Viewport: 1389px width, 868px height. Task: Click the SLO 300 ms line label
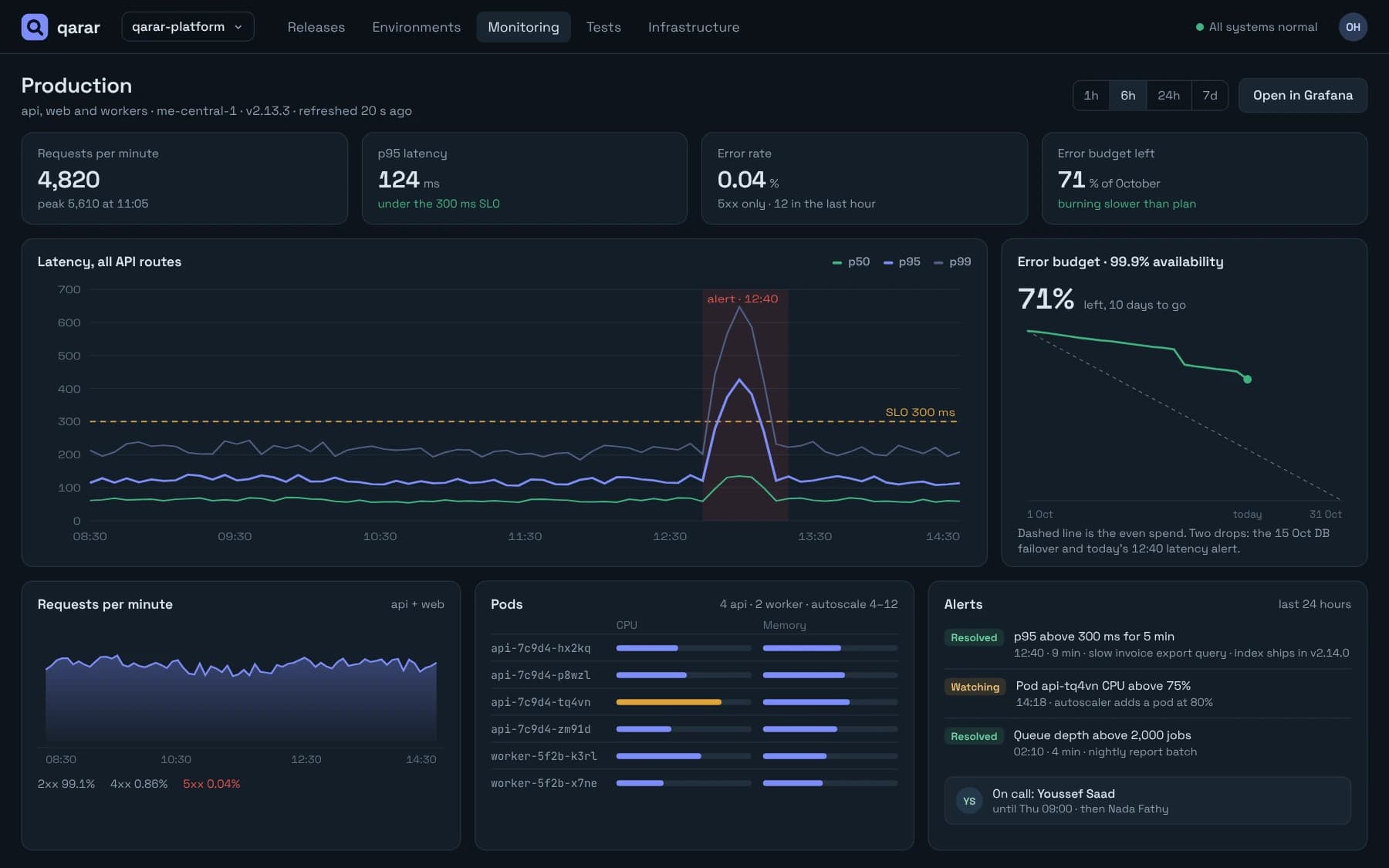coord(920,412)
